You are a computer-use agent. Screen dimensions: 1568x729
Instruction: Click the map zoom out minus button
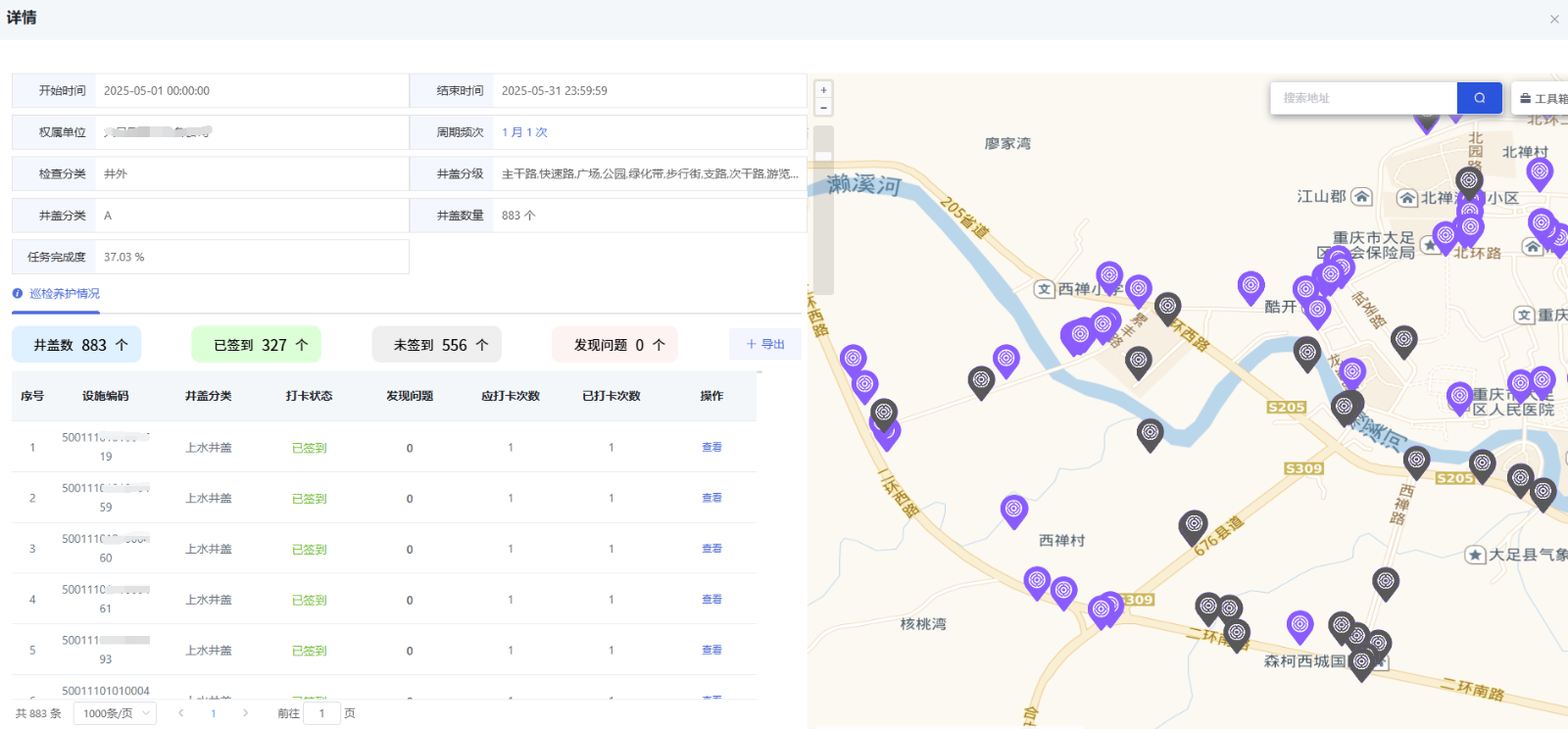pos(824,108)
